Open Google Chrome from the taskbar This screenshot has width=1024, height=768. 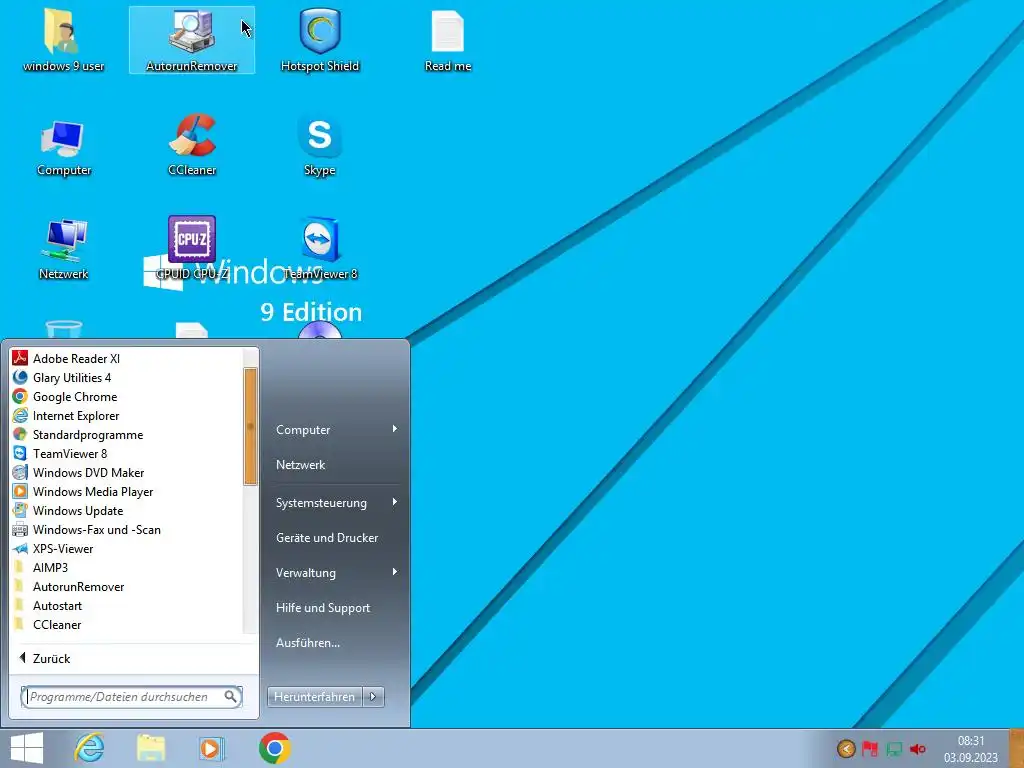pos(275,748)
